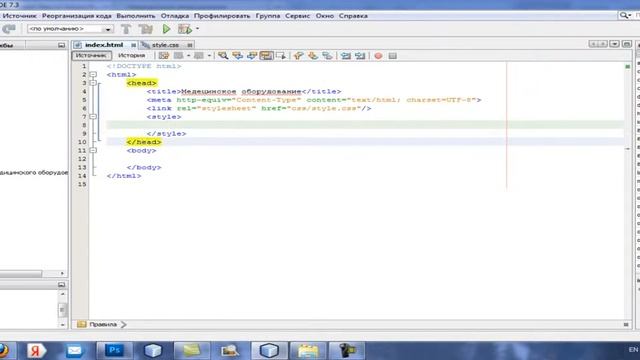Screen dimensions: 640x360
Task: Open file explorer folder in taskbar
Action: click(x=308, y=351)
